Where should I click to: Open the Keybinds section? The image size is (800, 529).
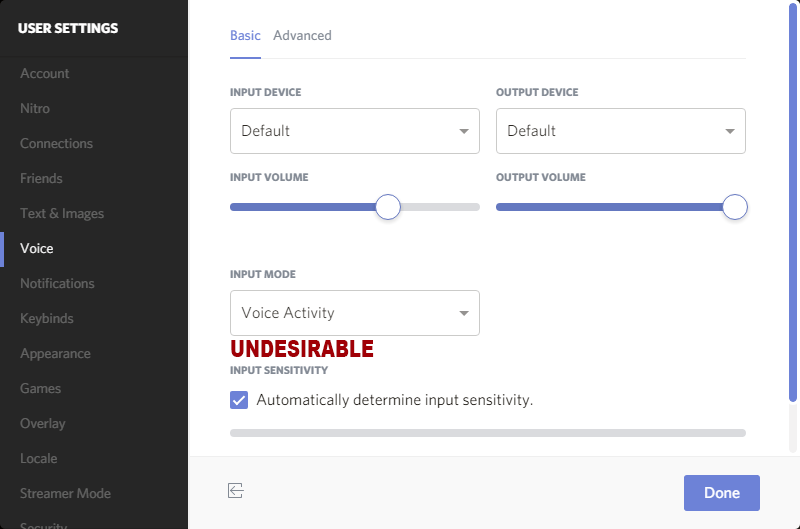47,318
